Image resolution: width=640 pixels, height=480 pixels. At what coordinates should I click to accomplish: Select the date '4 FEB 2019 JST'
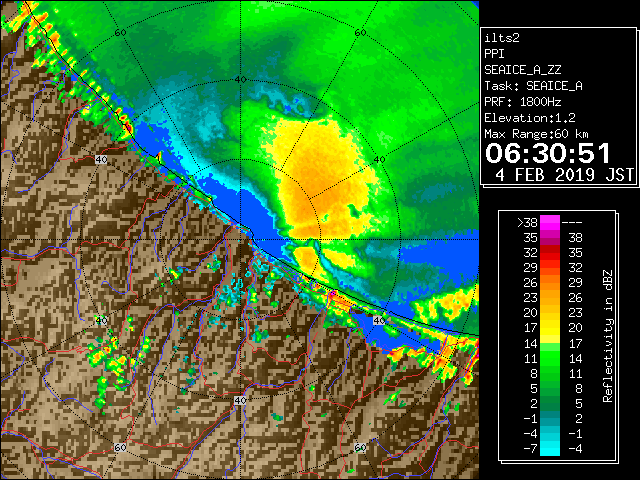point(564,175)
